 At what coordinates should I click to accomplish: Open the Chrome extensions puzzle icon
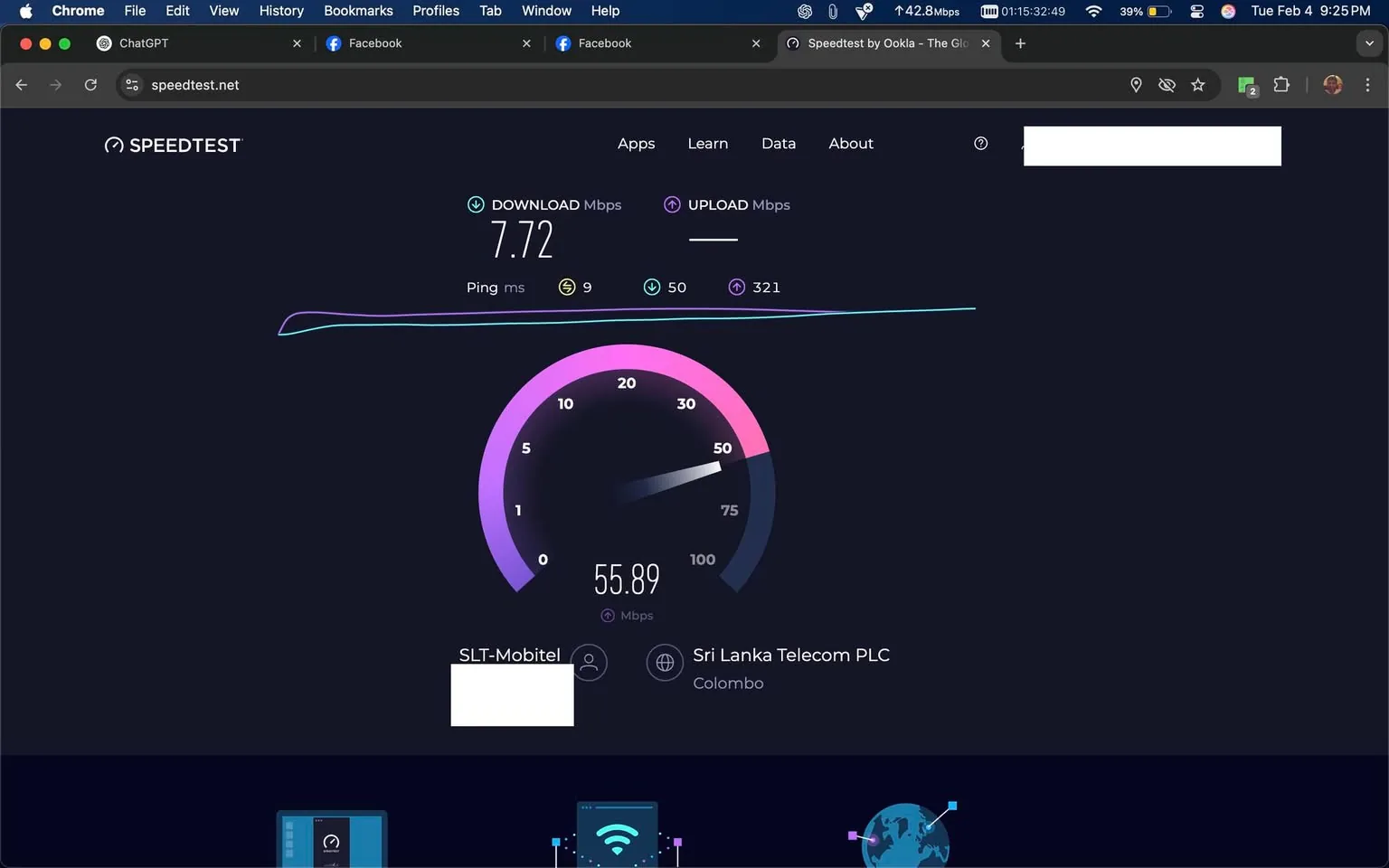(1281, 85)
